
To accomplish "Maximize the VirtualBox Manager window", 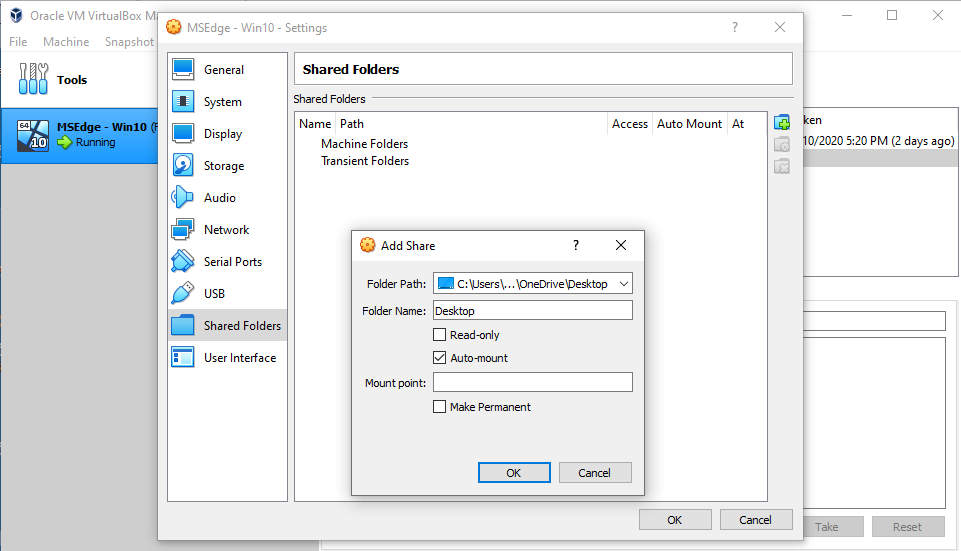I will tap(892, 15).
